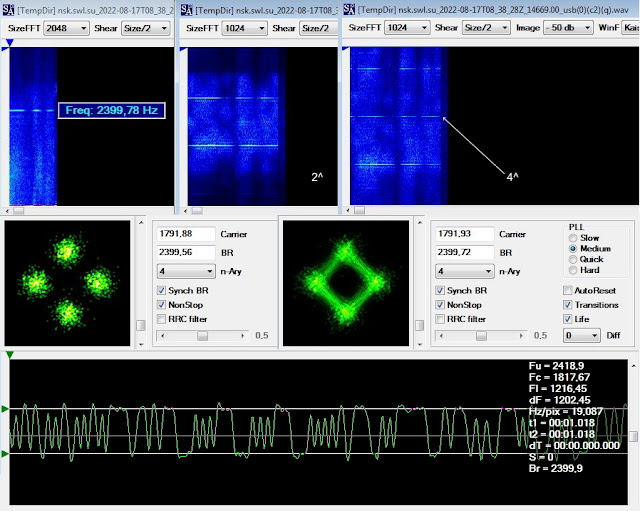The height and width of the screenshot is (511, 640).
Task: Click the SA icon of the third spectrum window
Action: pyautogui.click(x=349, y=9)
